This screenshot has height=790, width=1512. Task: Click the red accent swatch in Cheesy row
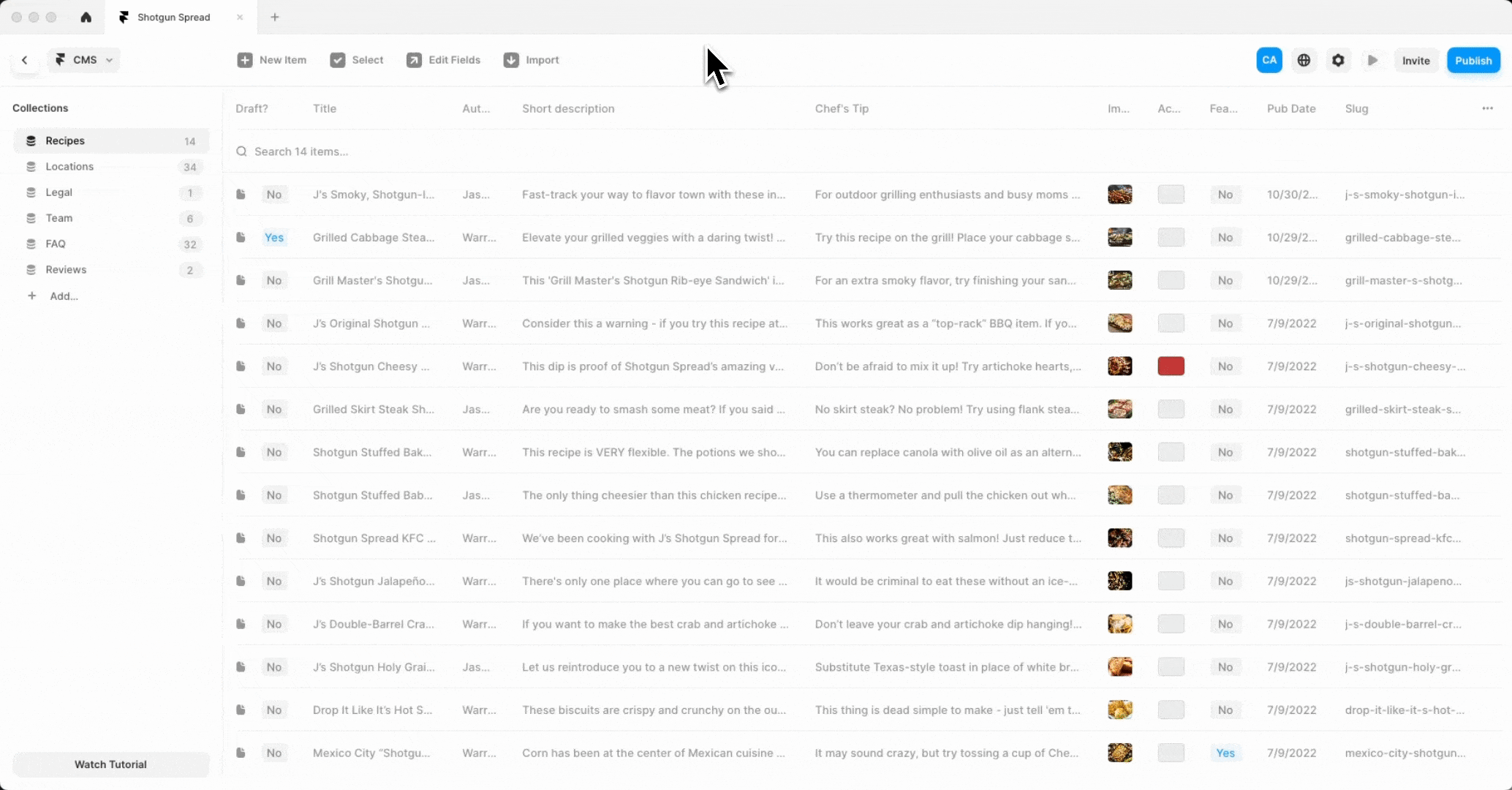click(x=1171, y=366)
